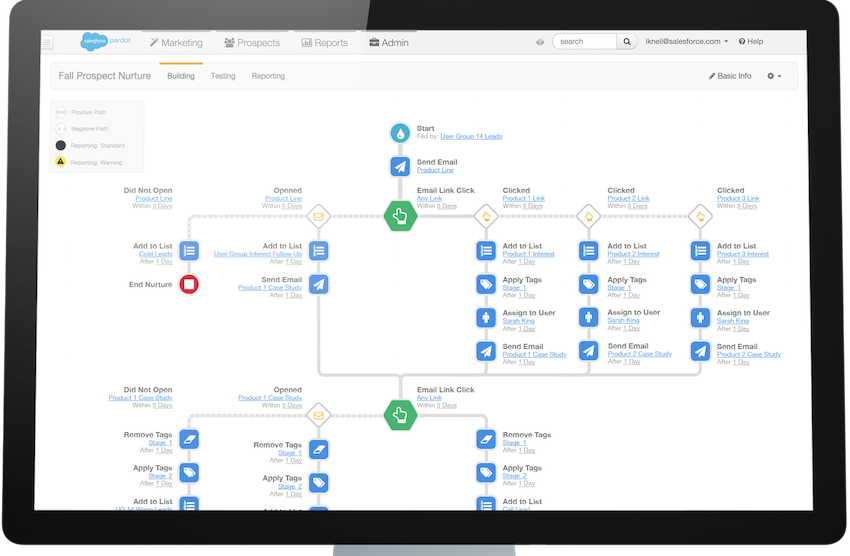
Task: Click the Add to List Cold Leads icon
Action: pos(189,250)
